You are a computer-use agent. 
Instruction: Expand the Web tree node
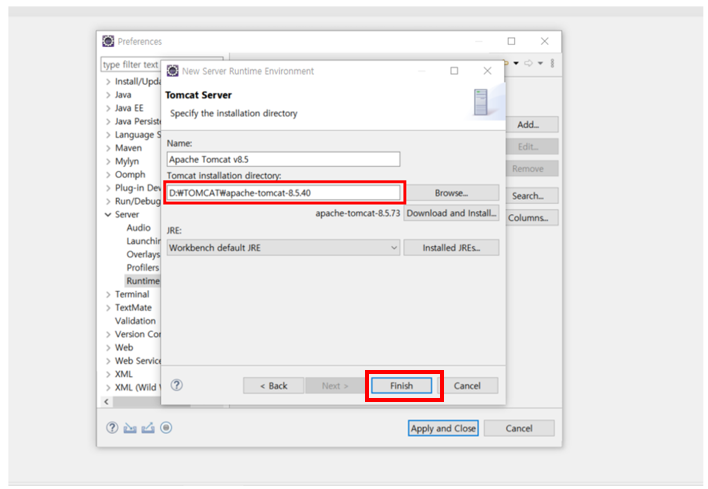(x=108, y=348)
